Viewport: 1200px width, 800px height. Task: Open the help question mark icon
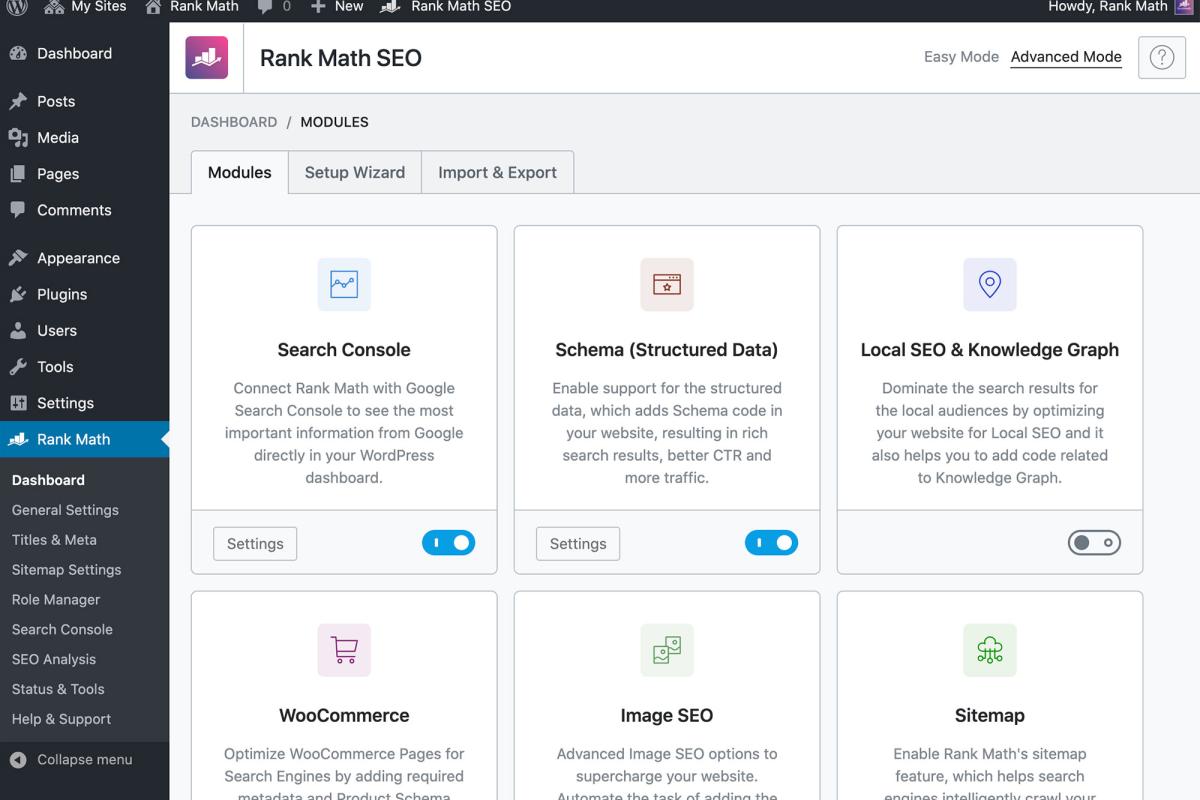click(1161, 57)
